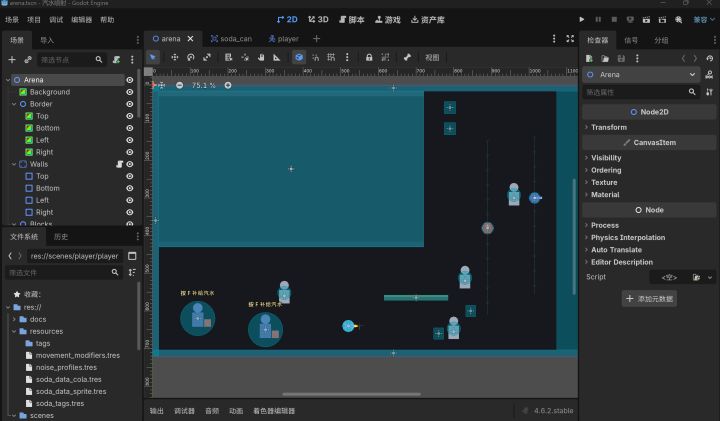Hide the Border Right node
The height and width of the screenshot is (421, 720).
pos(129,152)
